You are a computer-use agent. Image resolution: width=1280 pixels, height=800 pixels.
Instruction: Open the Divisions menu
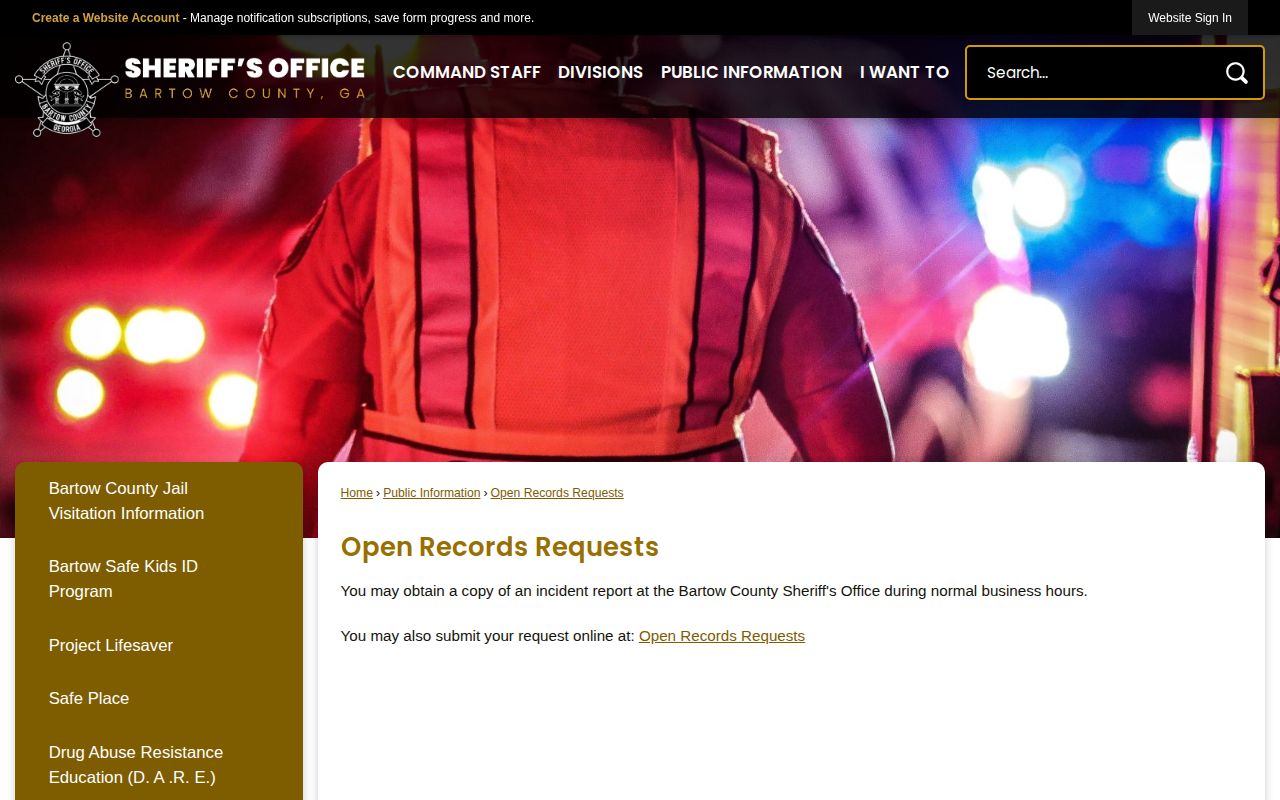pyautogui.click(x=600, y=72)
